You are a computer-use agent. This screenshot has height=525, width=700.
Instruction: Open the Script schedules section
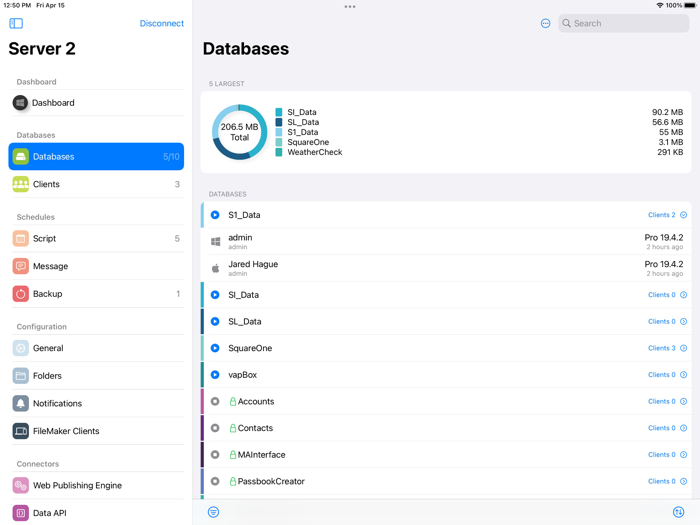click(96, 238)
